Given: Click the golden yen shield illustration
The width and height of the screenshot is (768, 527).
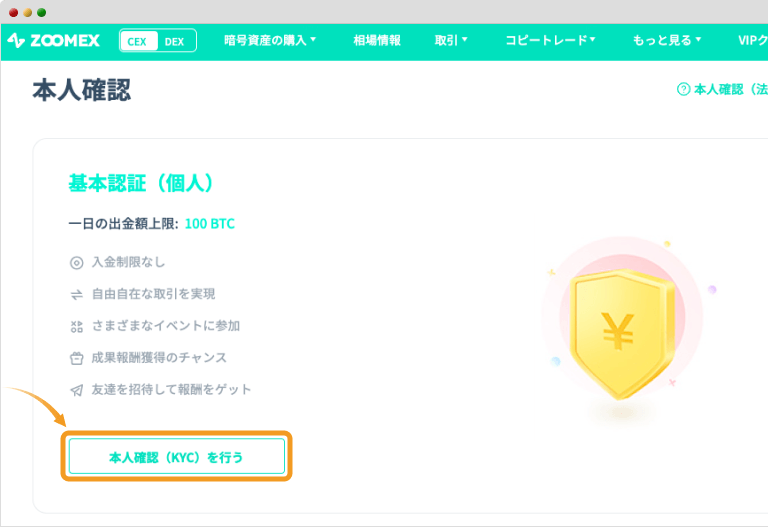Looking at the screenshot, I should coord(617,332).
